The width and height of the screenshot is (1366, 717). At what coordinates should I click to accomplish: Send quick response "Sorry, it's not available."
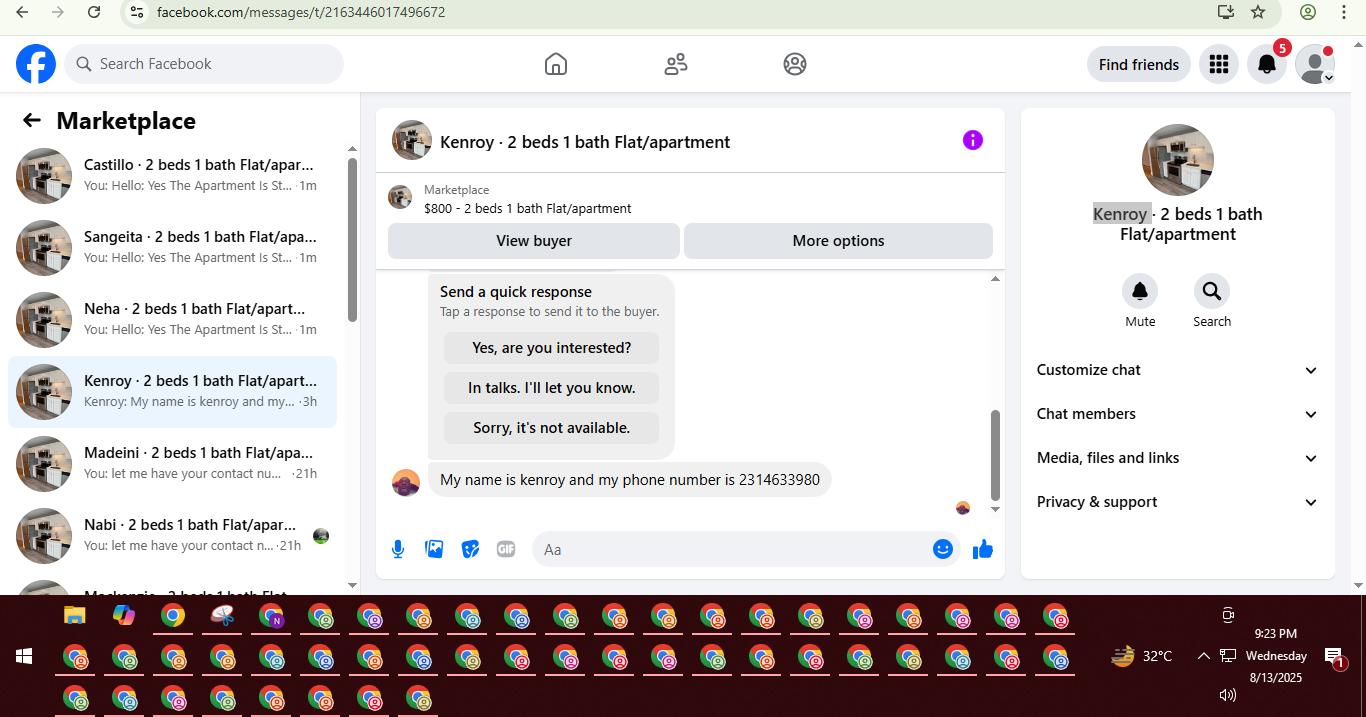[x=552, y=428]
